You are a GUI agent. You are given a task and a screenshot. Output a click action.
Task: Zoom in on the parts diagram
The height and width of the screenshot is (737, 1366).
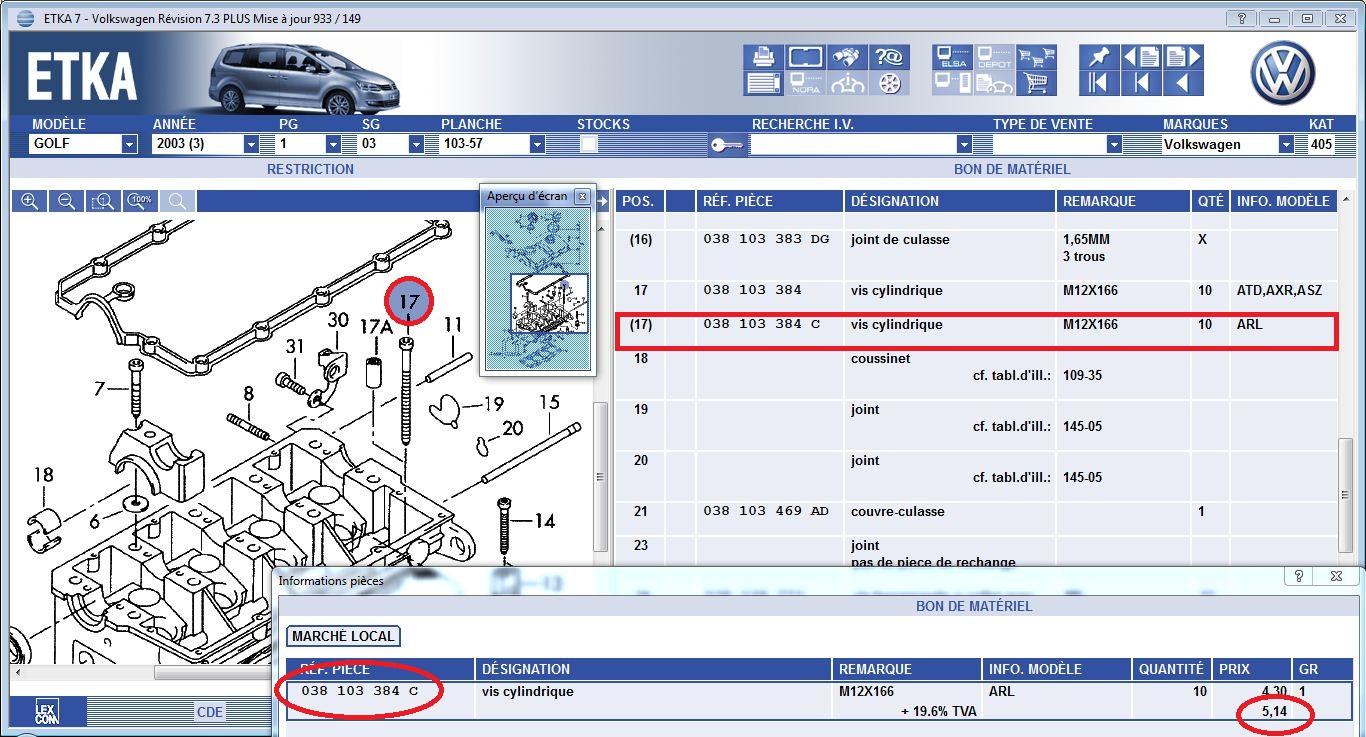click(x=30, y=201)
